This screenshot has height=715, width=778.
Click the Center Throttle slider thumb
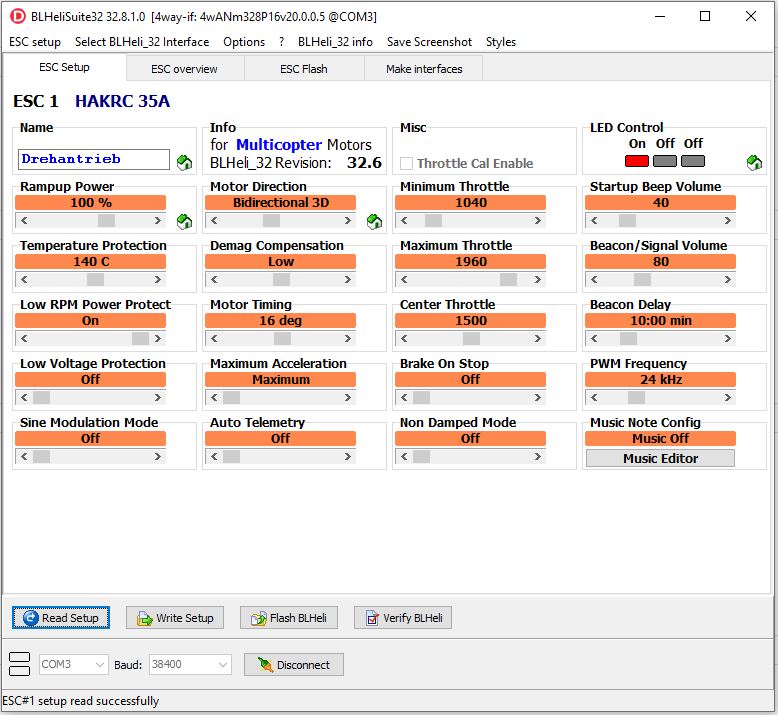click(x=471, y=338)
